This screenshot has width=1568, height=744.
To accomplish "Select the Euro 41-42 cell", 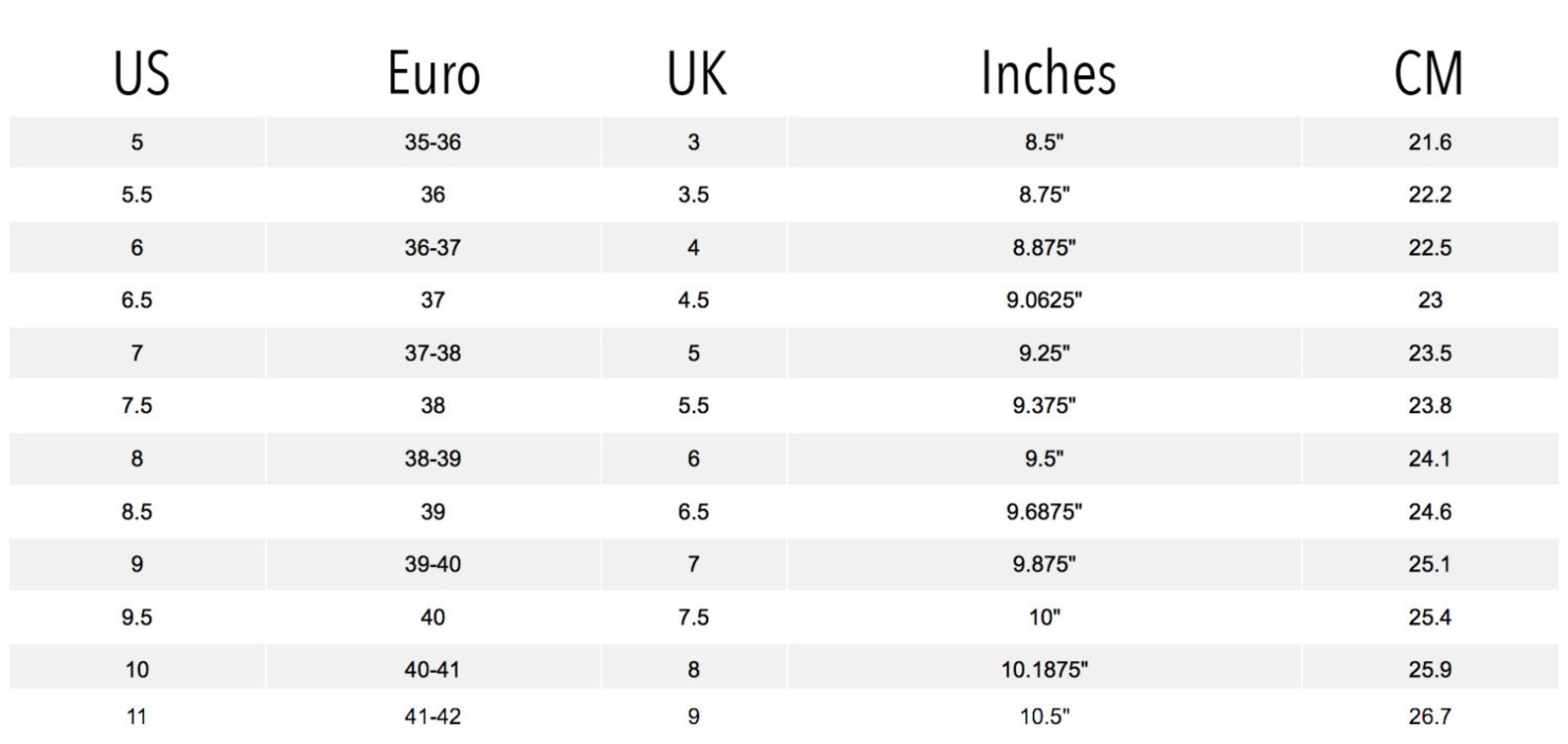I will 432,716.
